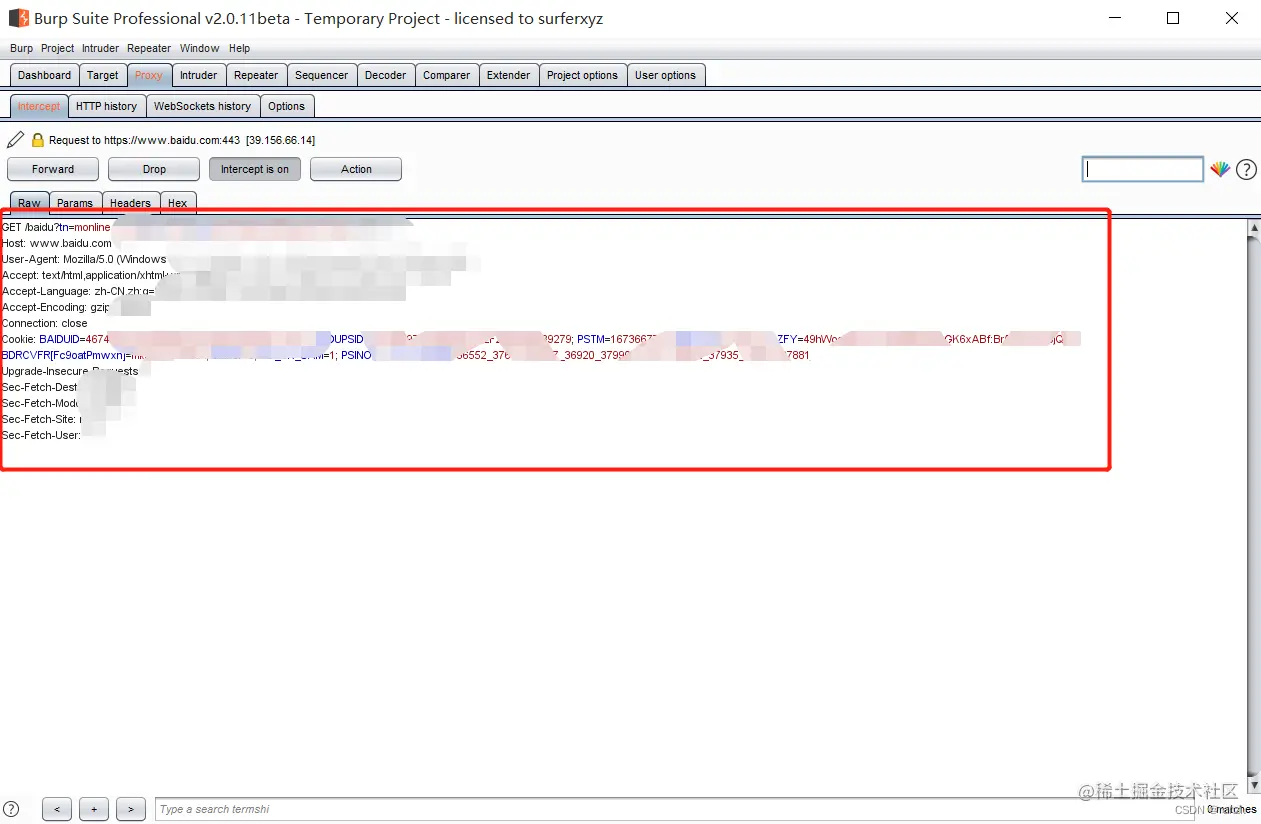Open the Burp menu
Screen dimensions: 1261x824
[21, 48]
